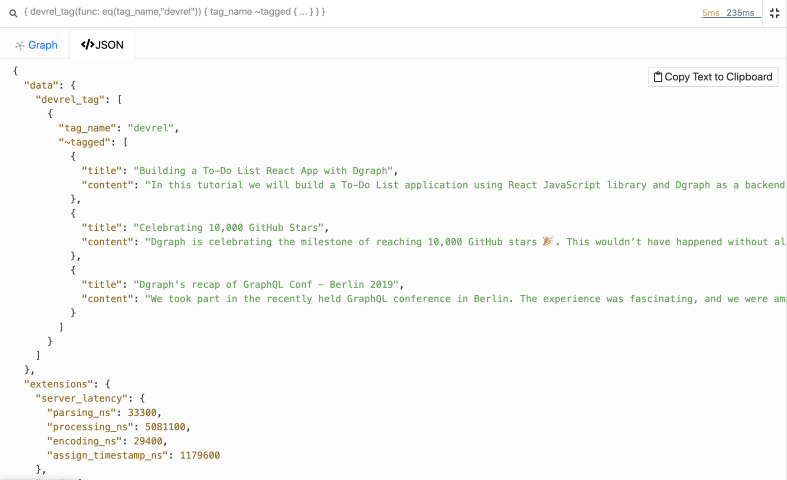Image resolution: width=787 pixels, height=480 pixels.
Task: Click the "Building a To-Do List React App" title
Action: pyautogui.click(x=266, y=171)
